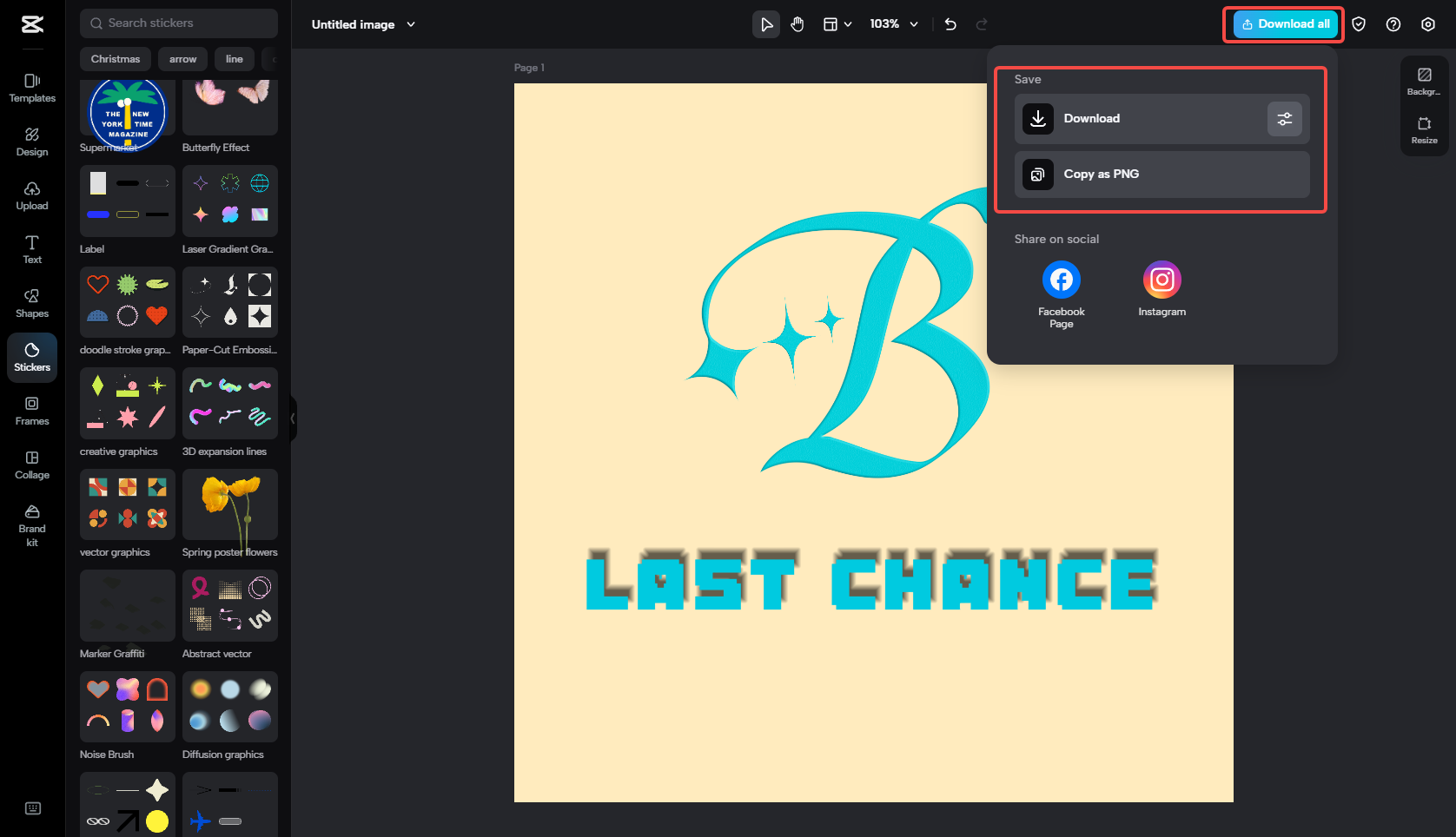Select the Christmas sticker filter tag
1456x837 pixels.
115,58
